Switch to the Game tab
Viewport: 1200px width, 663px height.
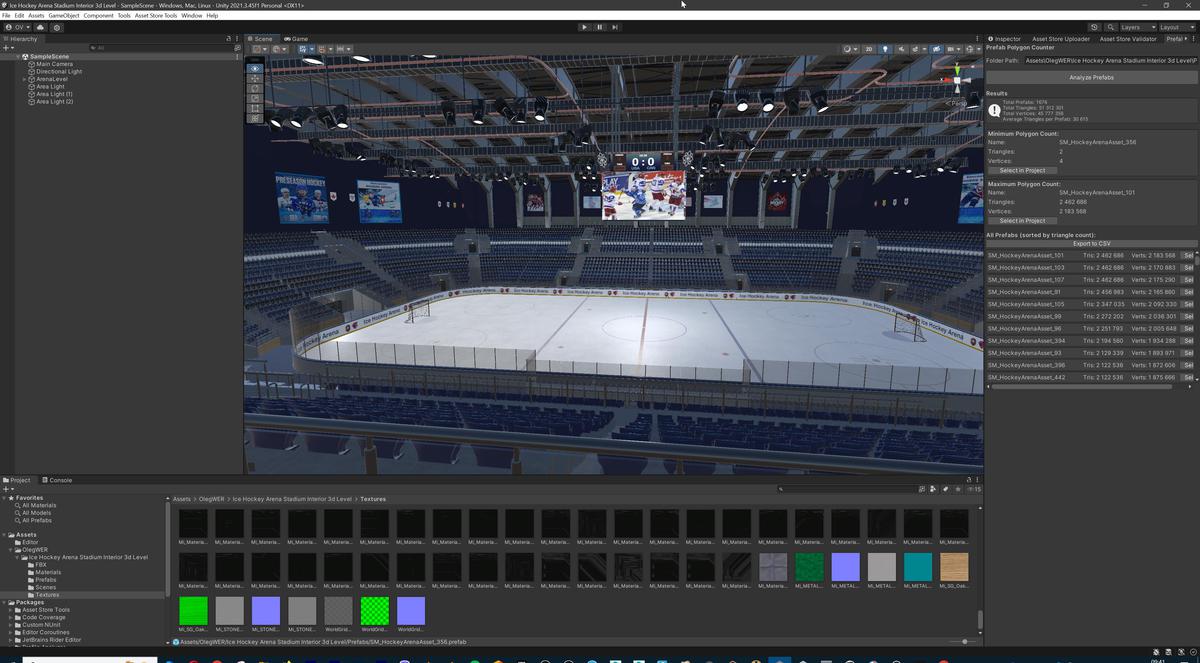pos(296,38)
